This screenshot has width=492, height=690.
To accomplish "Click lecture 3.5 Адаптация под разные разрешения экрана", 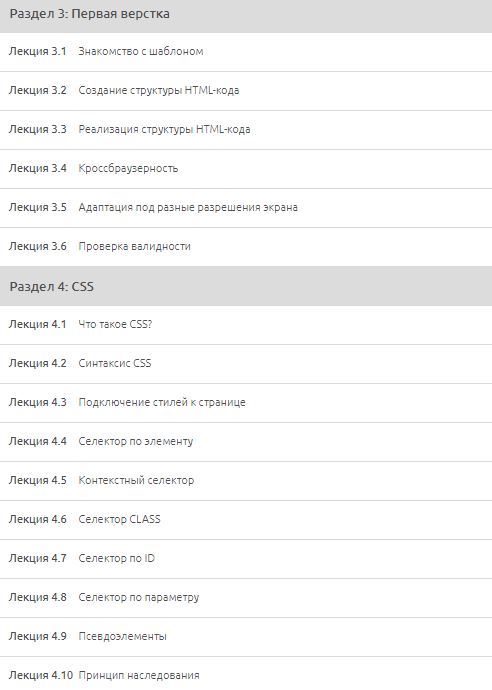I will [246, 208].
